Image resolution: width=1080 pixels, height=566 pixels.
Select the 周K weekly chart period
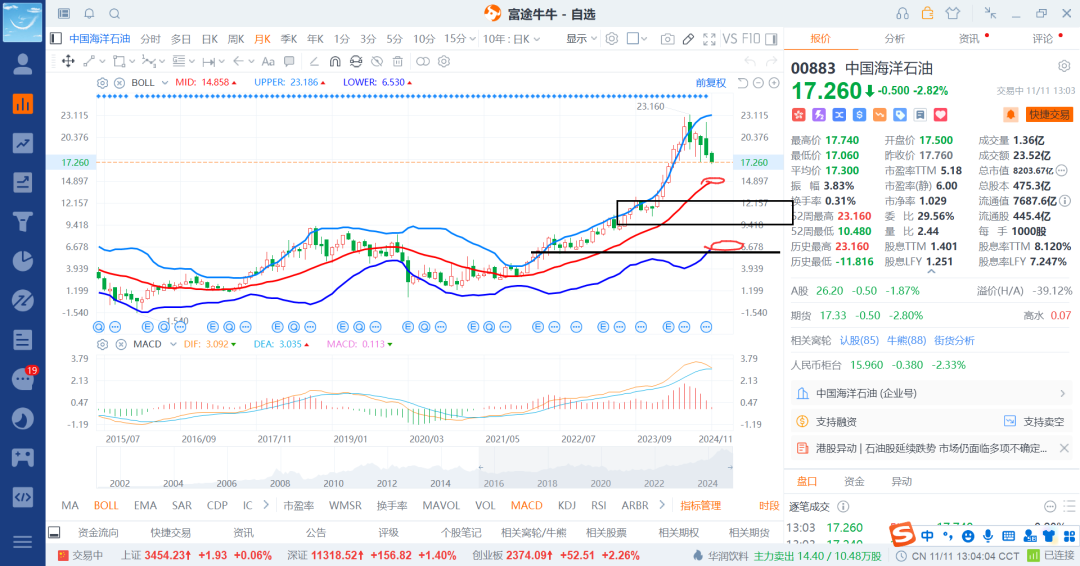(x=236, y=39)
